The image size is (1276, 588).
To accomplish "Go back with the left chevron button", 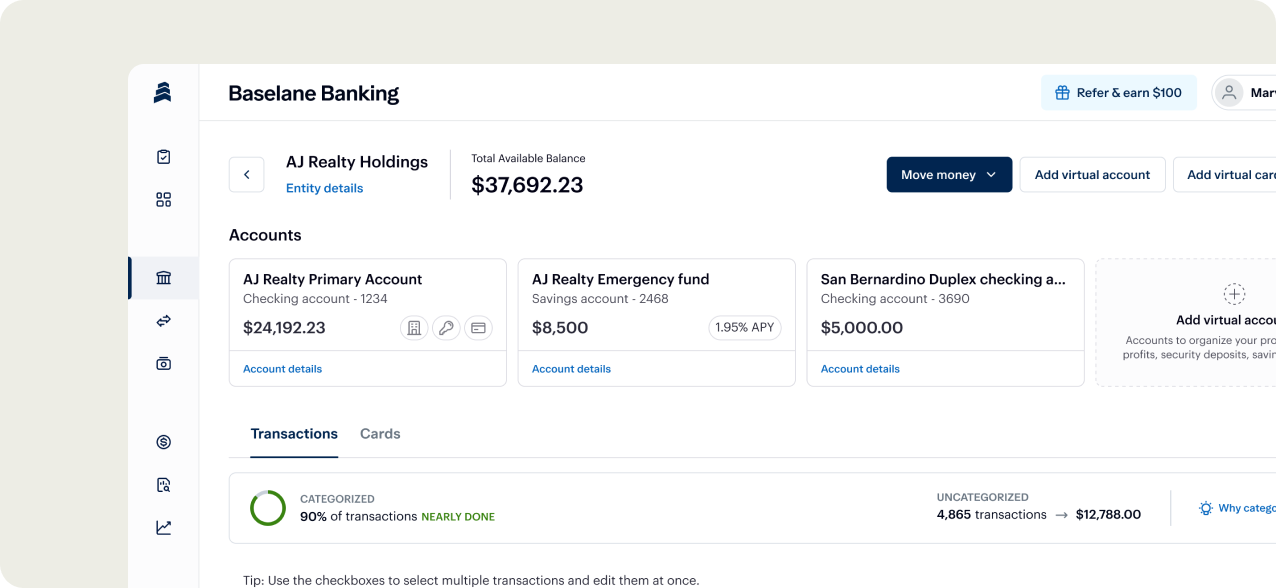I will [x=247, y=174].
